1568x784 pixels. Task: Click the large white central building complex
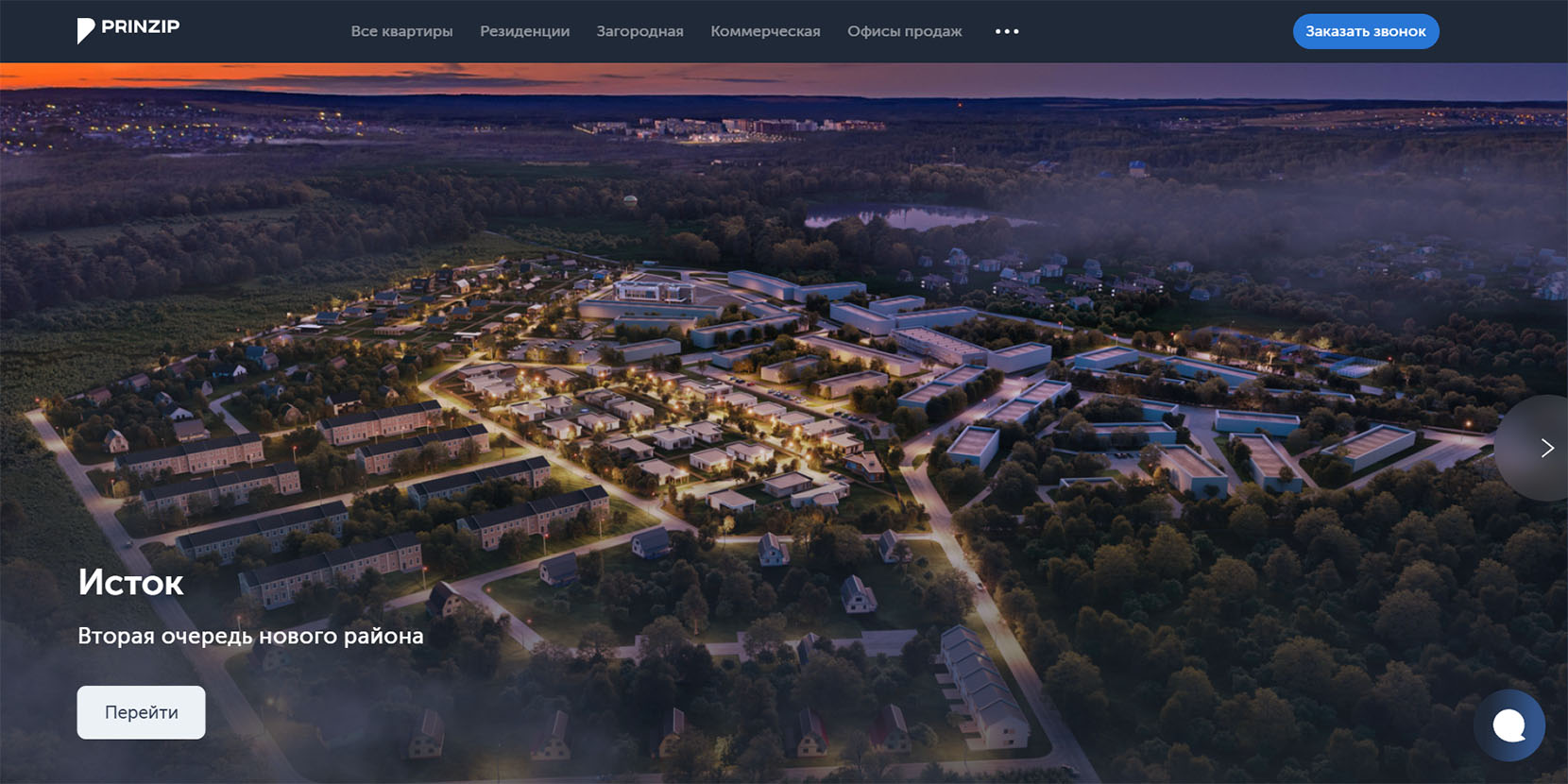coord(652,298)
